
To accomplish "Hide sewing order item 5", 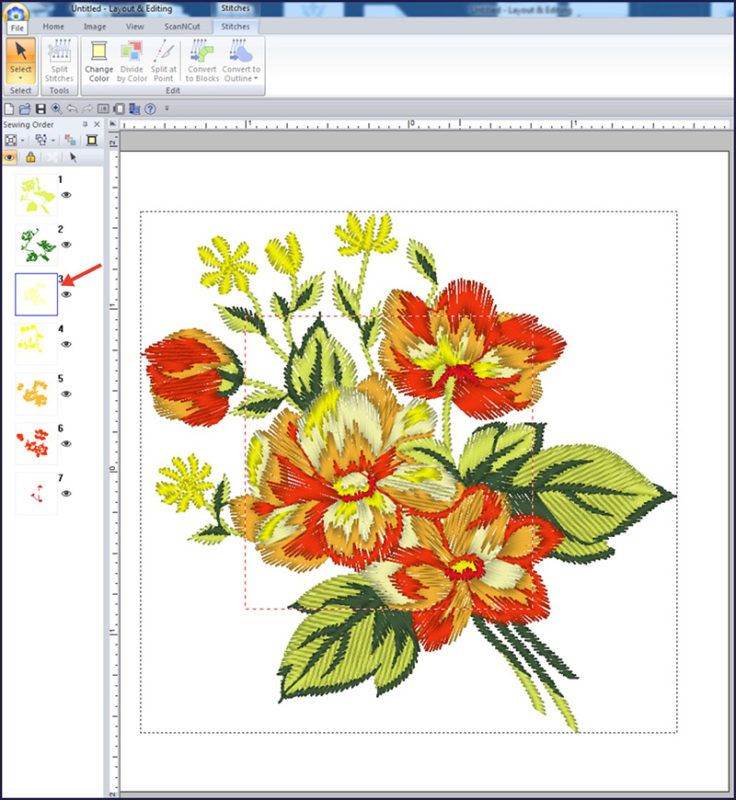I will pos(66,394).
